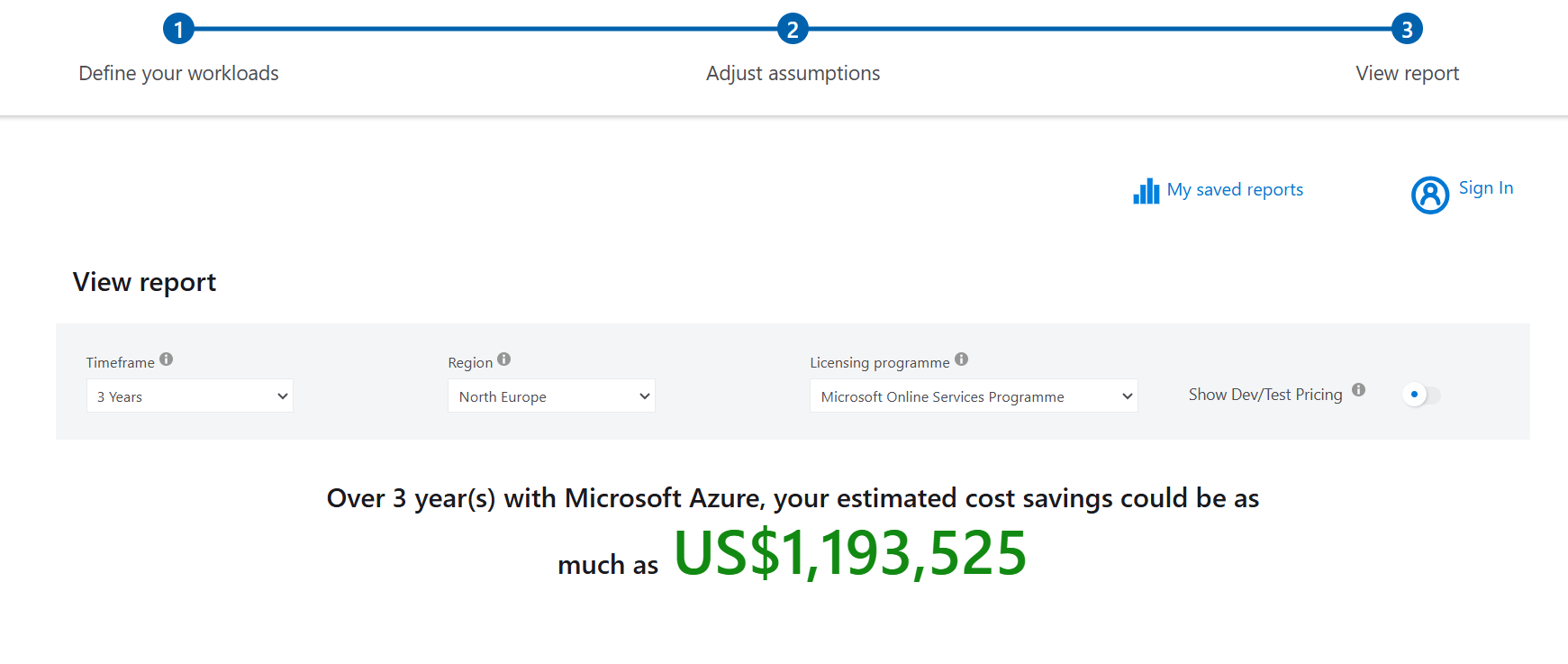Enable the Show Dev/Test Pricing switch
Viewport: 1568px width, 664px height.
point(1420,395)
